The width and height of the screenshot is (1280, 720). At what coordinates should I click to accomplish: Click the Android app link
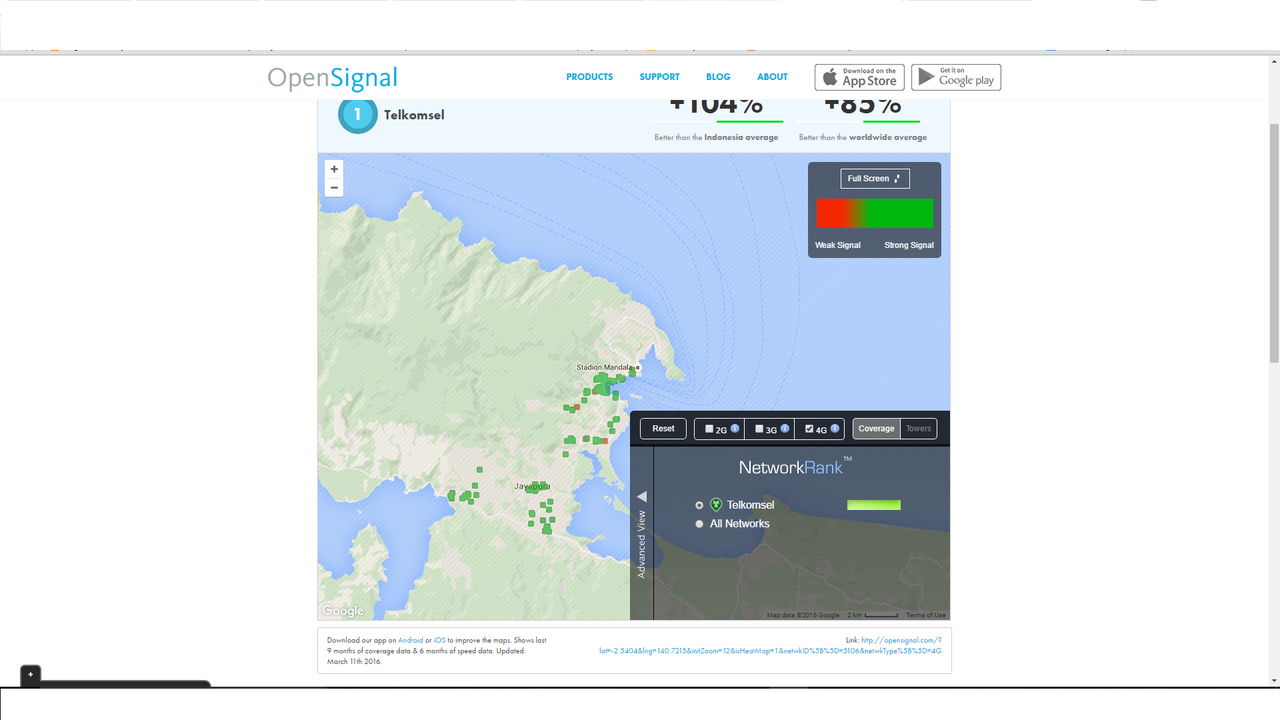(x=411, y=640)
